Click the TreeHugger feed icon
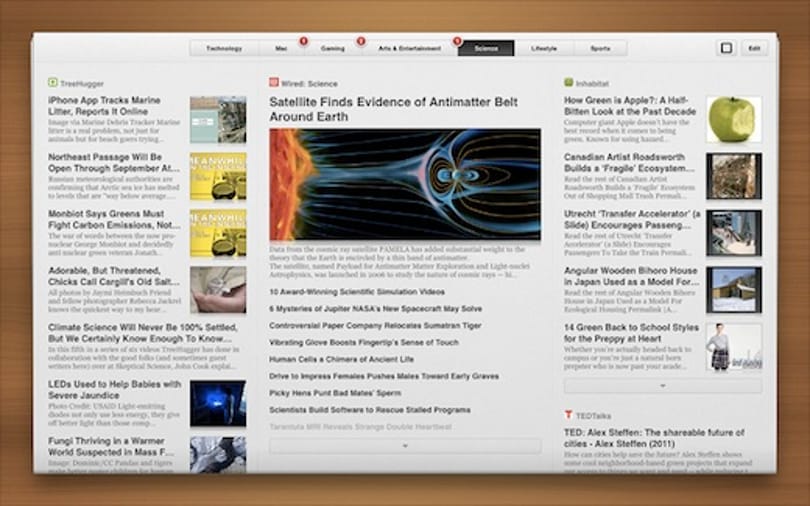This screenshot has height=506, width=810. 52,83
